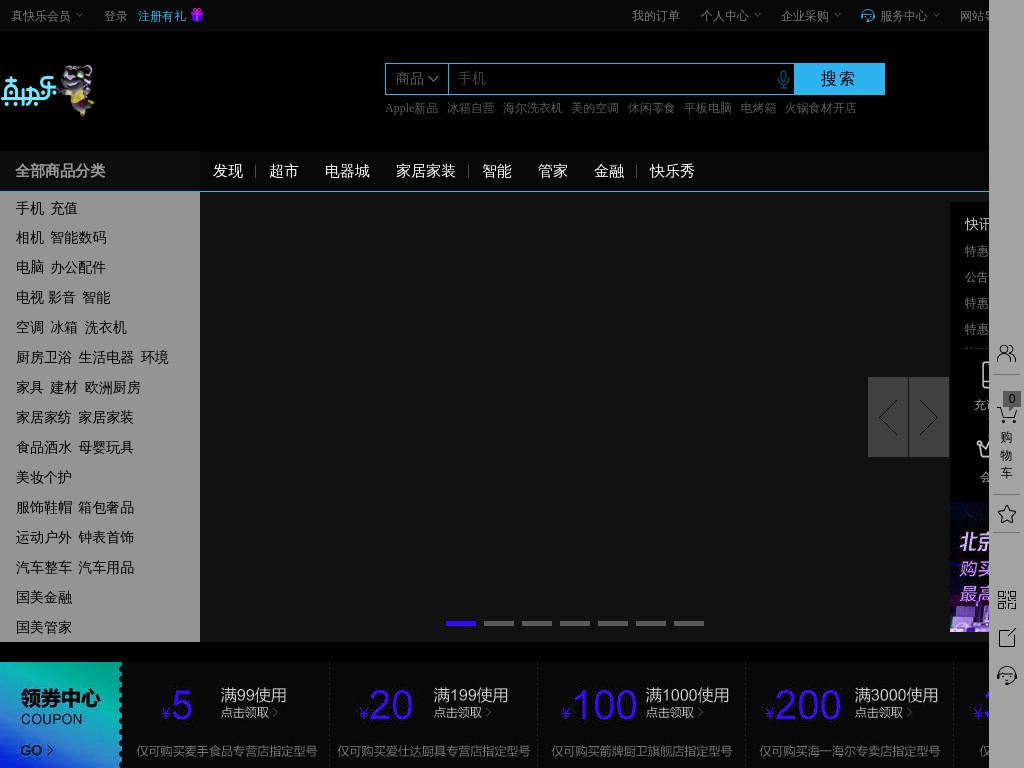Show previous banner slide arrow
This screenshot has height=768, width=1024.
pyautogui.click(x=888, y=417)
